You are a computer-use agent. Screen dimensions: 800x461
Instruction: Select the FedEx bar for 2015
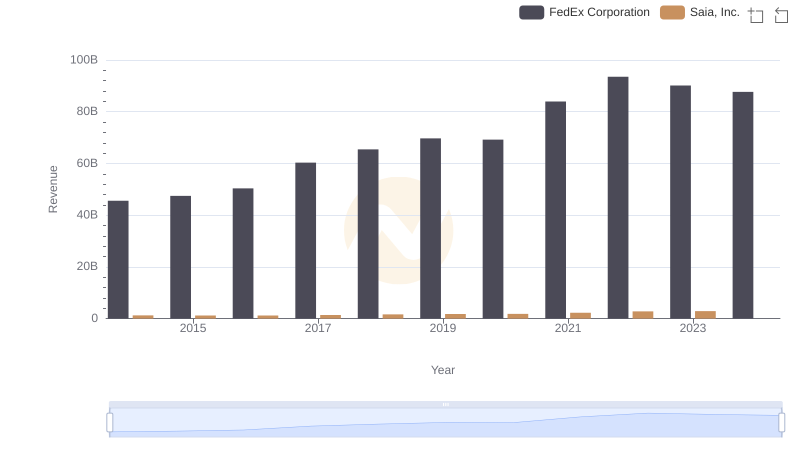click(181, 257)
